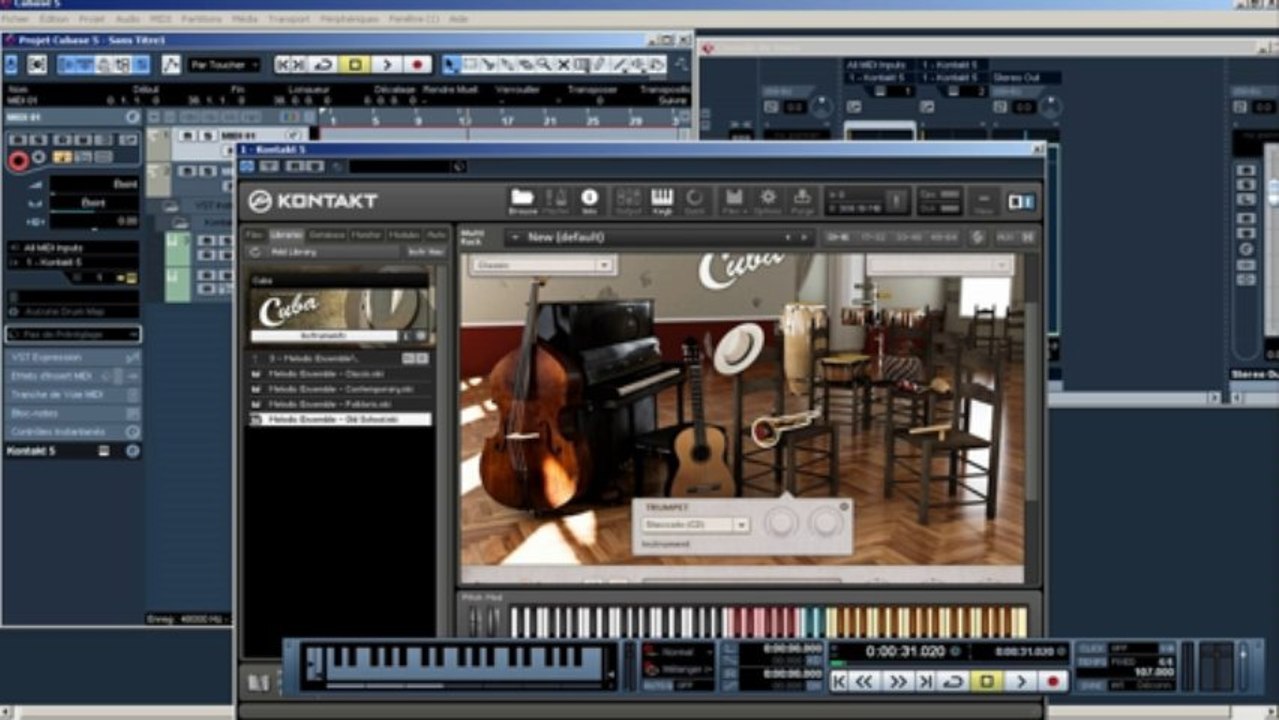Viewport: 1279px width, 720px height.
Task: Open the Aucune Drum Map dropdown
Action: coord(73,313)
